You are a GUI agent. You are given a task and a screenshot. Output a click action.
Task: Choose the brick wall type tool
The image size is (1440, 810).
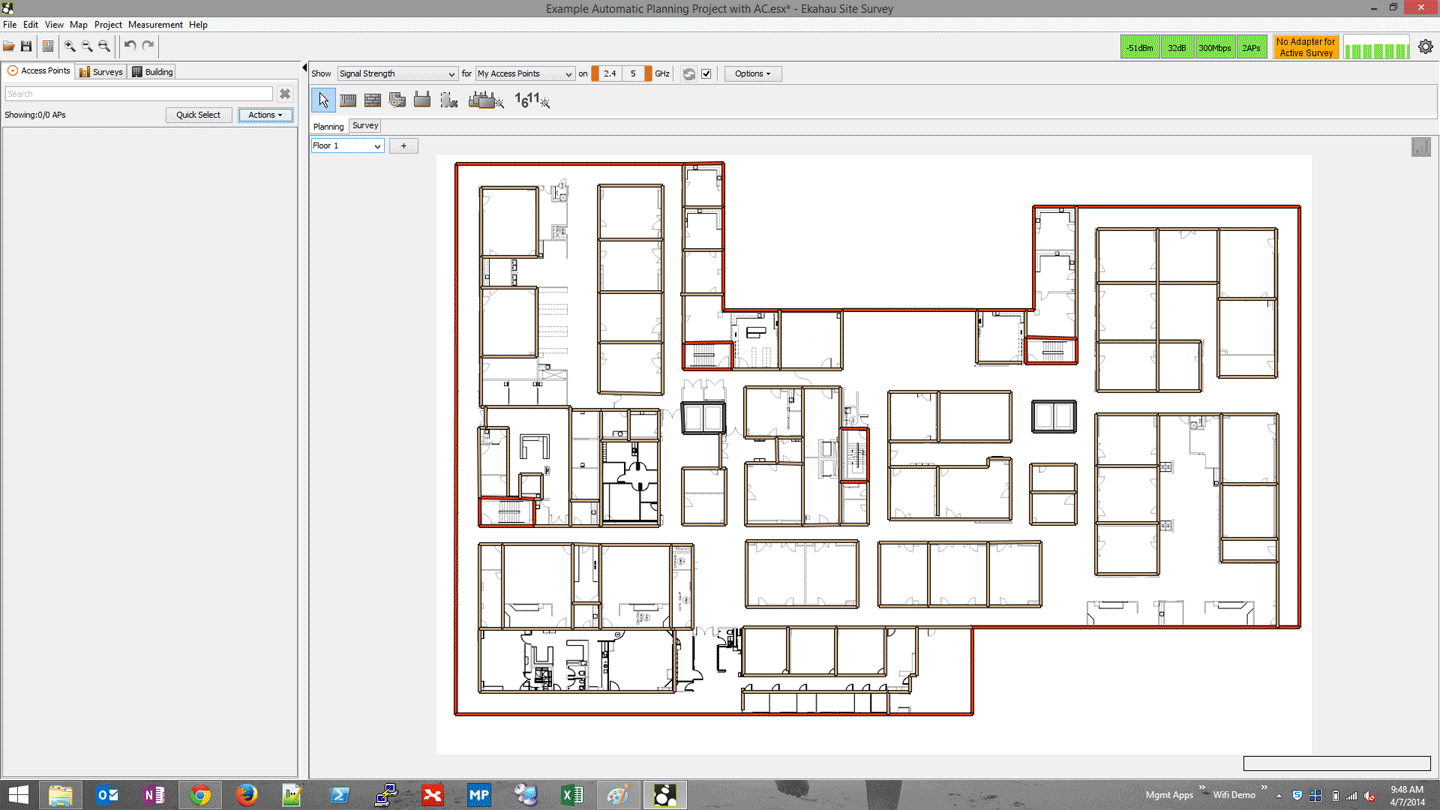tap(372, 100)
